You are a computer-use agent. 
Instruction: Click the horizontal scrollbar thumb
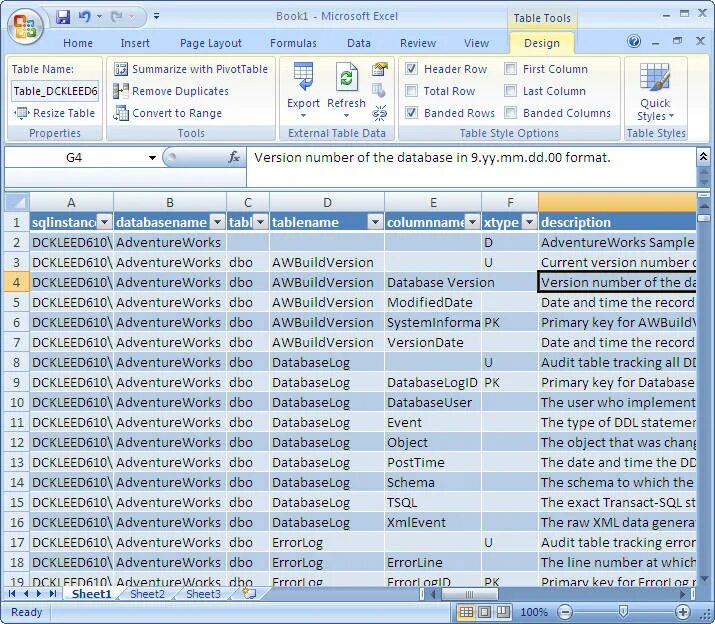(x=469, y=594)
